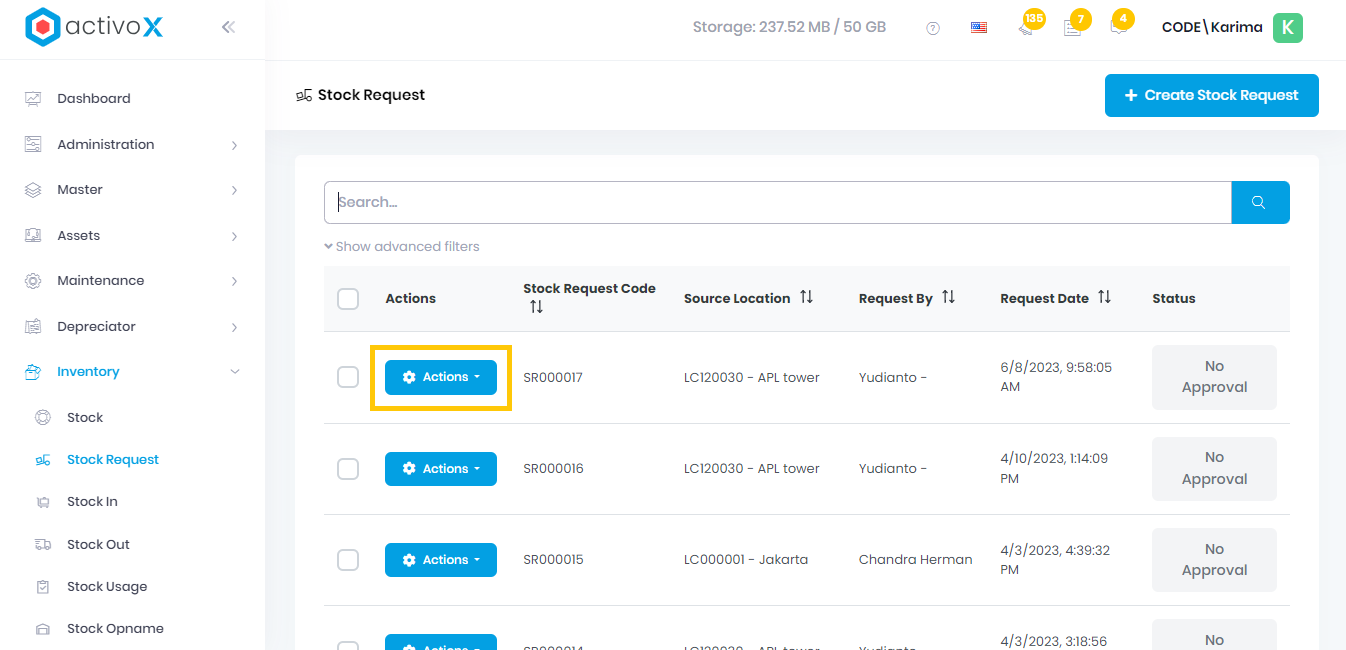Viewport: 1346px width, 650px height.
Task: Open Actions button for SR000015
Action: 441,560
